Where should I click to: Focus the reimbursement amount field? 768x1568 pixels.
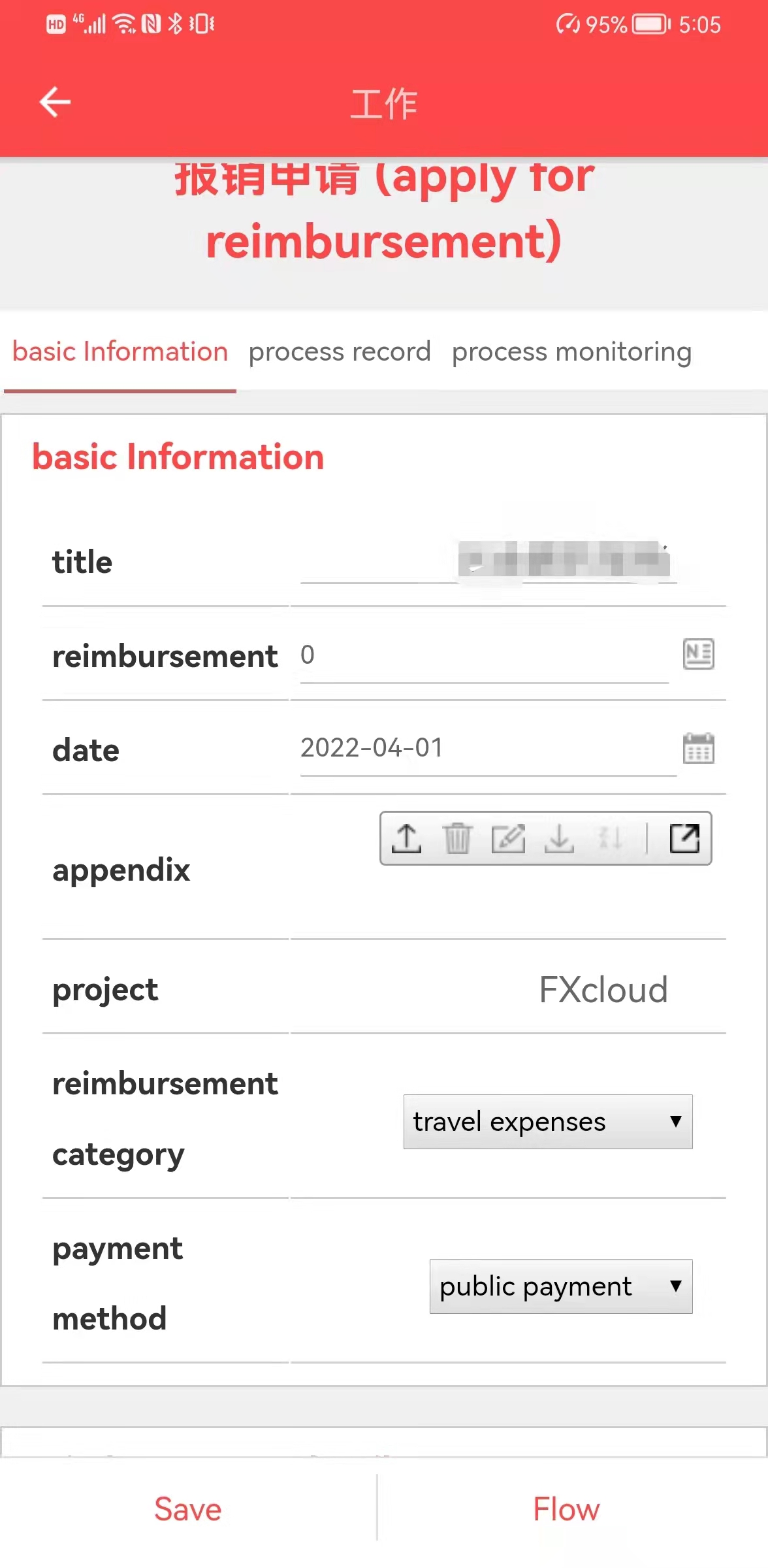coord(483,655)
